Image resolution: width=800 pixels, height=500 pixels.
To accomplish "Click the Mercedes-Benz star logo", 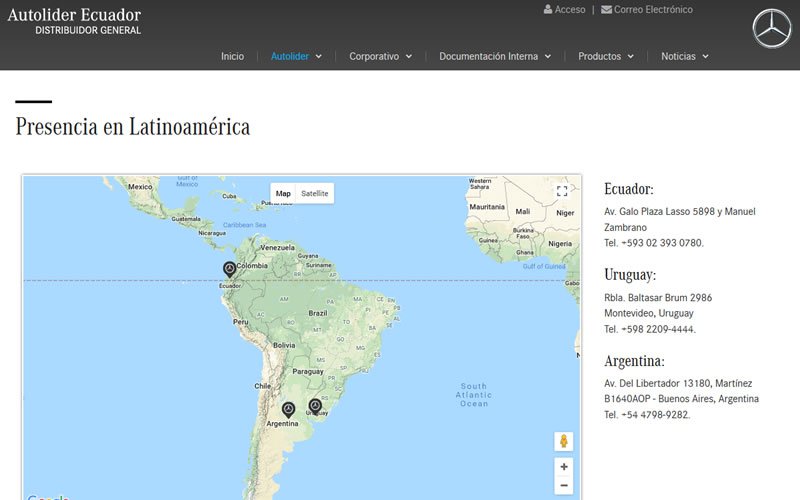I will click(771, 29).
